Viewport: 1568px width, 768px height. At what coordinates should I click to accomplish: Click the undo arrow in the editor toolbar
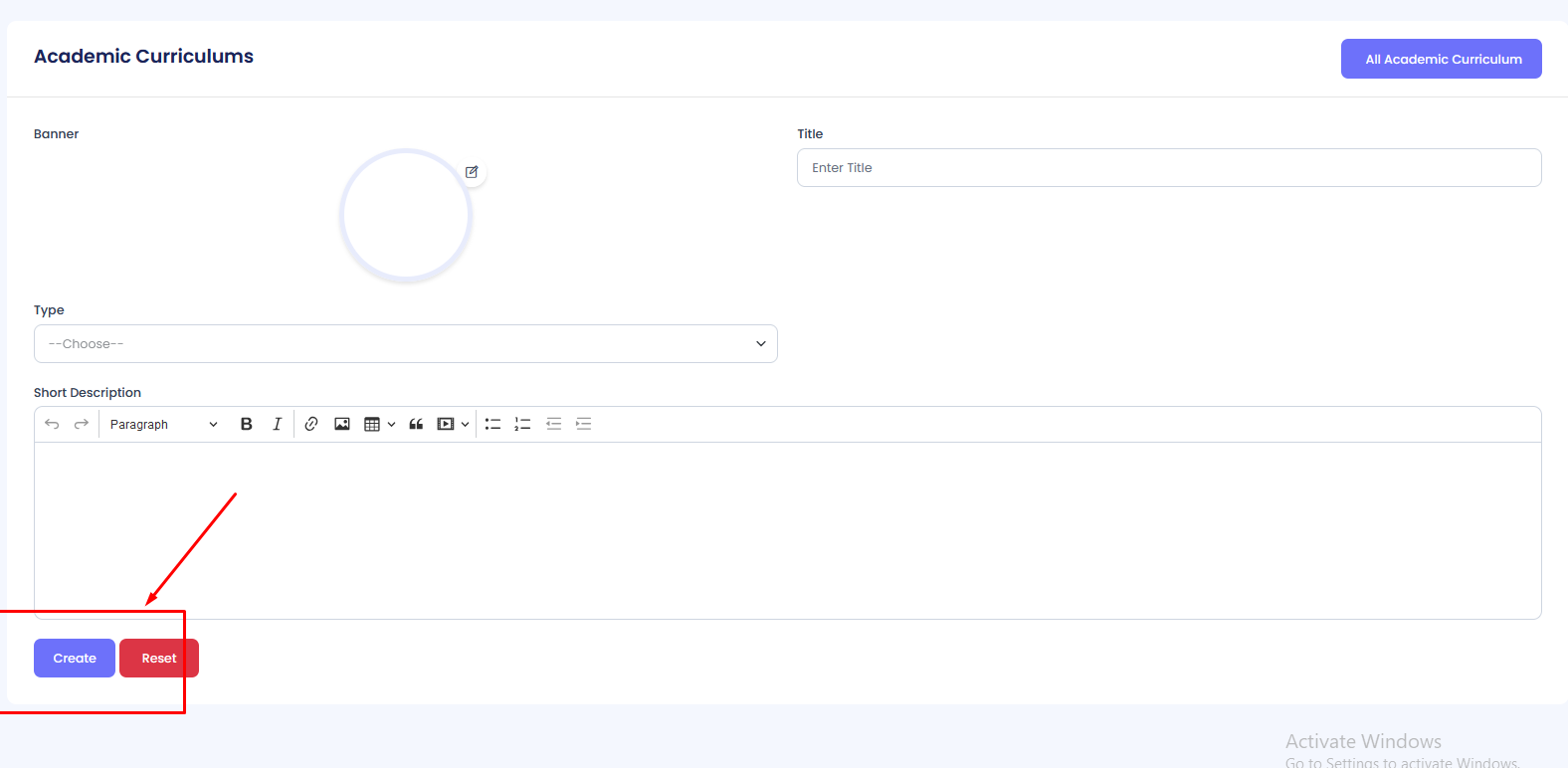click(52, 424)
